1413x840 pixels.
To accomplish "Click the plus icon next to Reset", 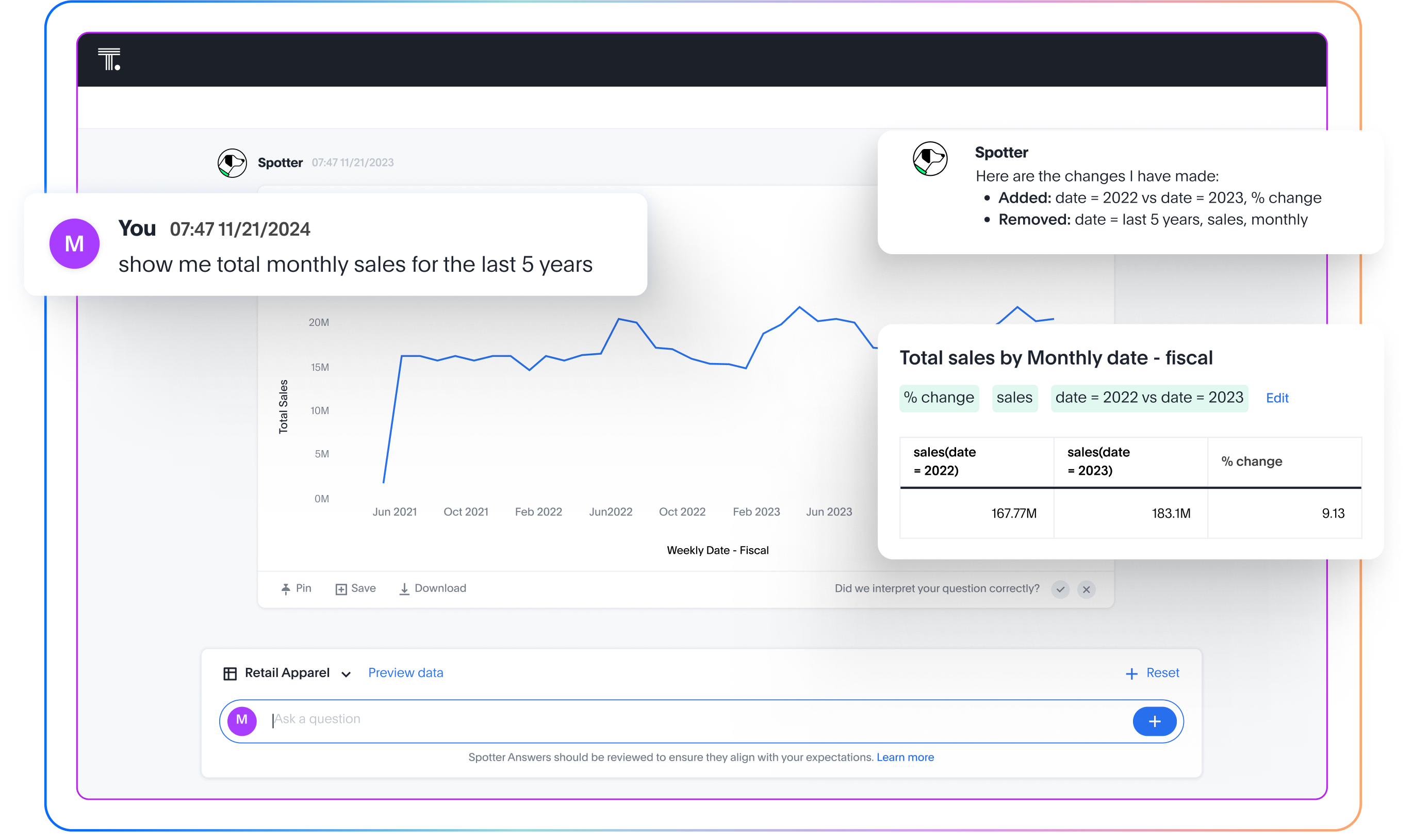I will [x=1131, y=673].
